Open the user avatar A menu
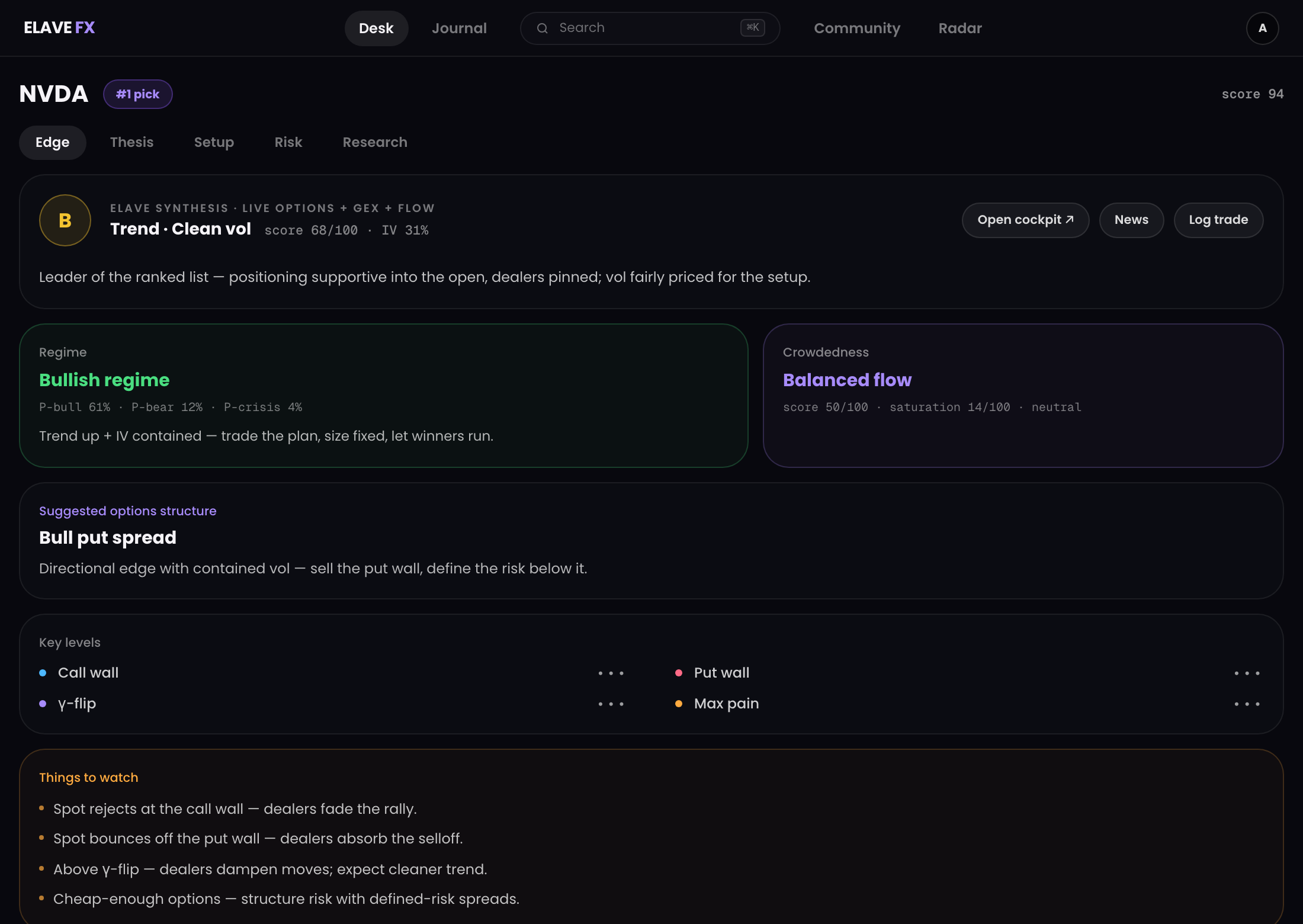Image resolution: width=1303 pixels, height=924 pixels. [x=1262, y=28]
